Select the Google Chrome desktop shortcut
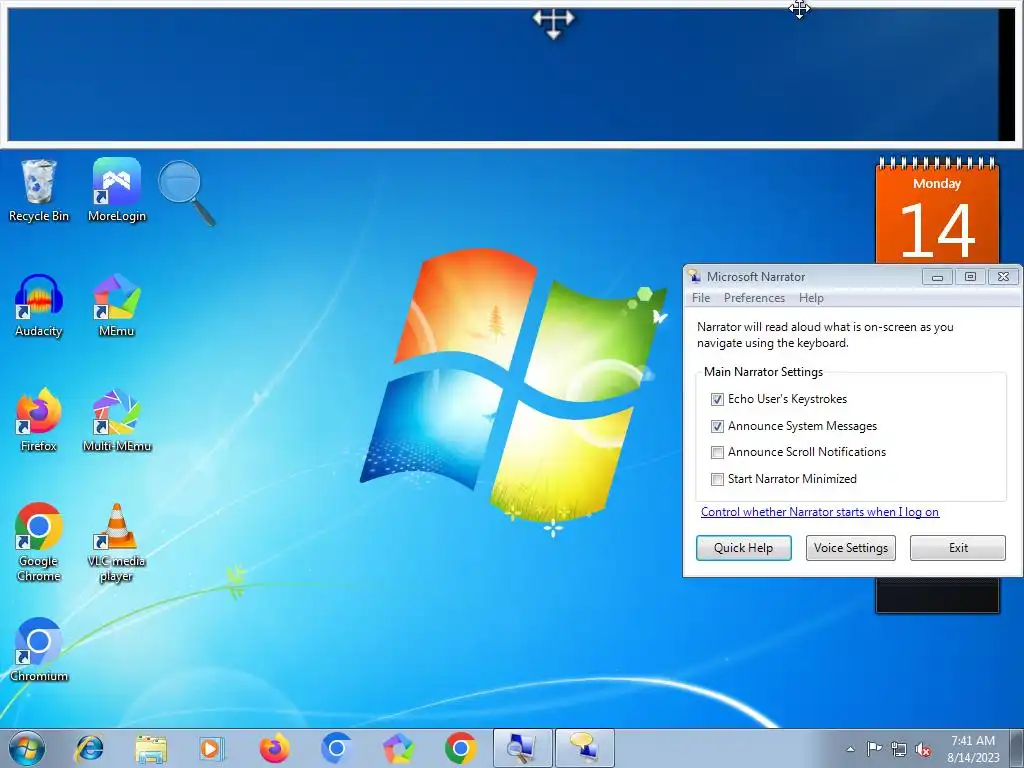 [x=39, y=542]
